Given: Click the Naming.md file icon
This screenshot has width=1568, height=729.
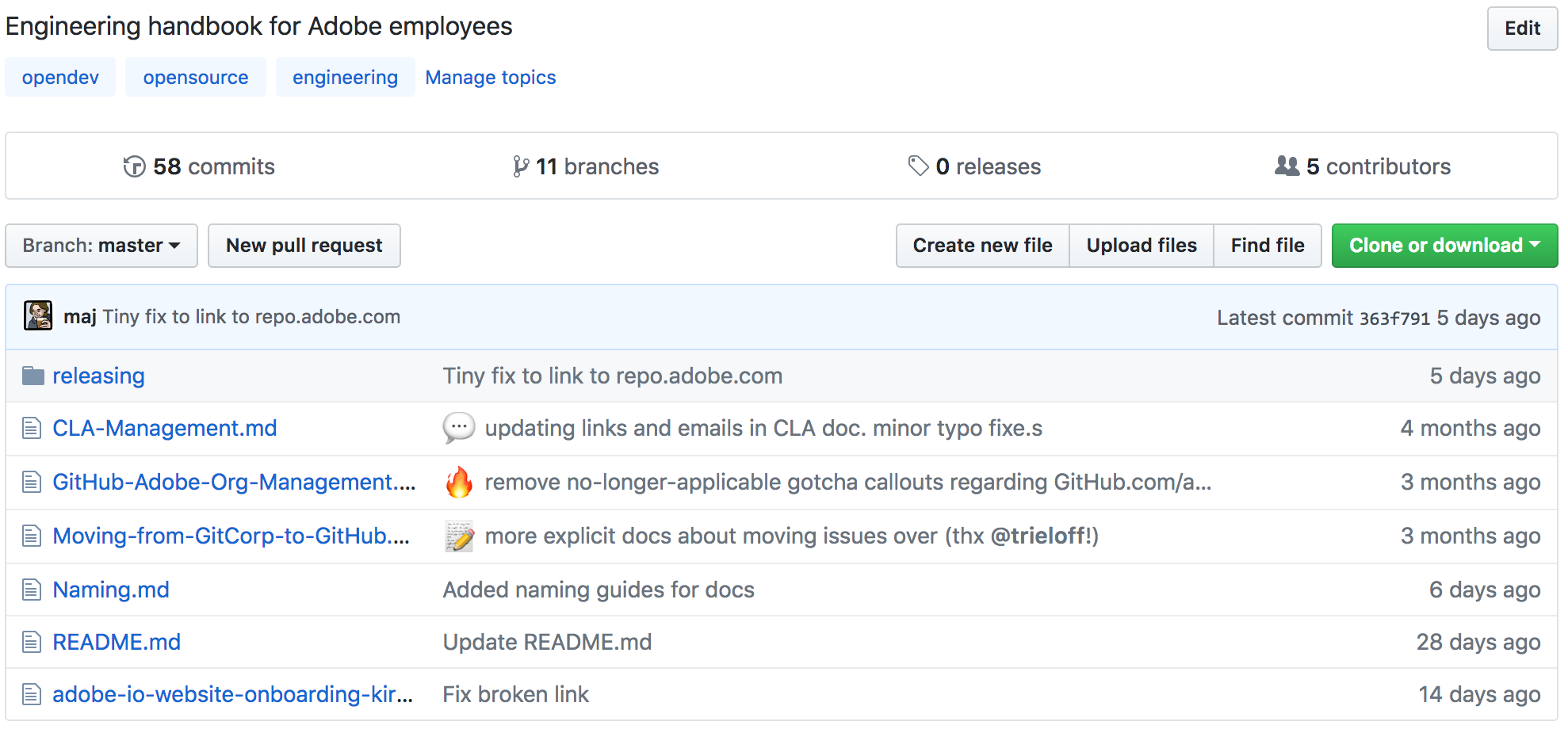Looking at the screenshot, I should pyautogui.click(x=32, y=590).
